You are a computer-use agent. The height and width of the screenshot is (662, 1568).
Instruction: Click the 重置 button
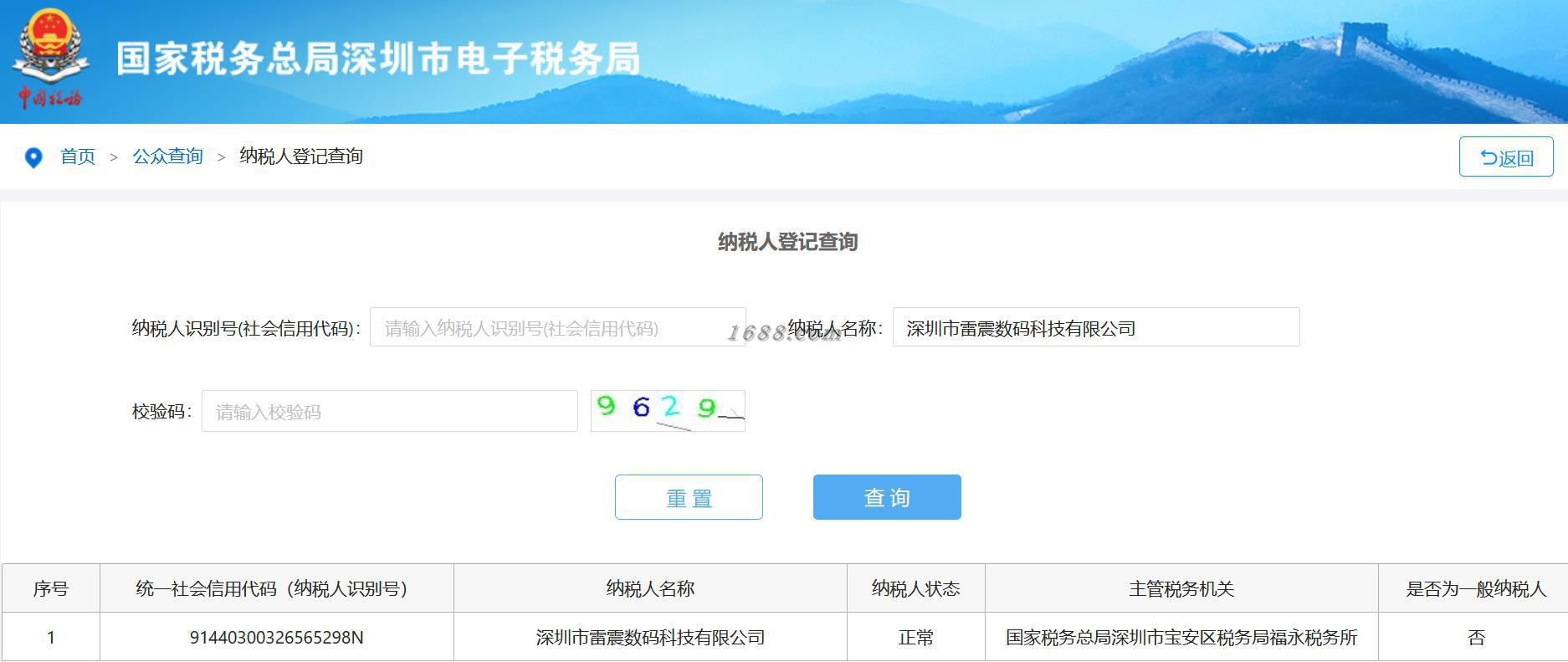689,497
